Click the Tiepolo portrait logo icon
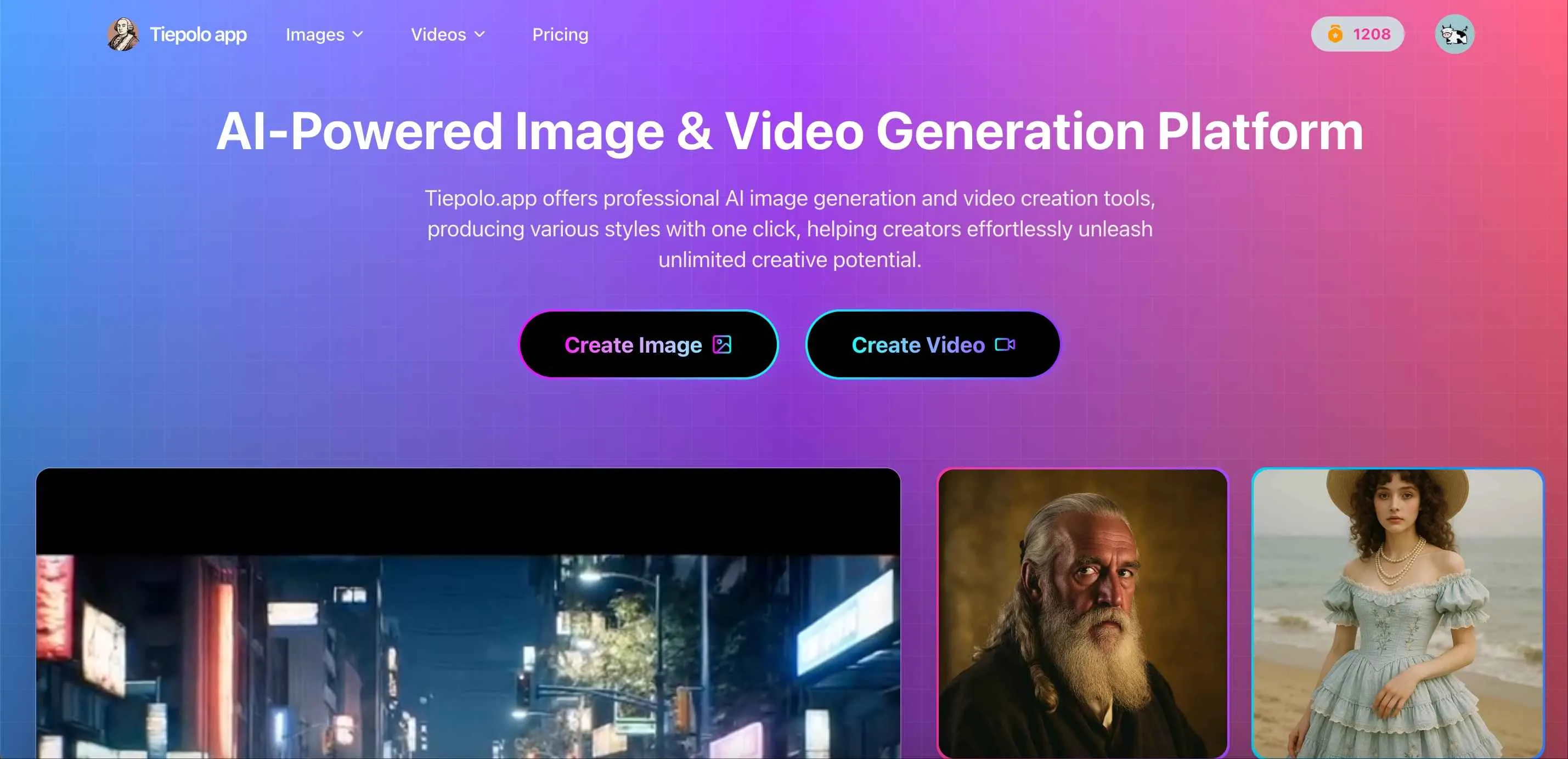Screen dimensions: 1568x759 pyautogui.click(x=122, y=34)
